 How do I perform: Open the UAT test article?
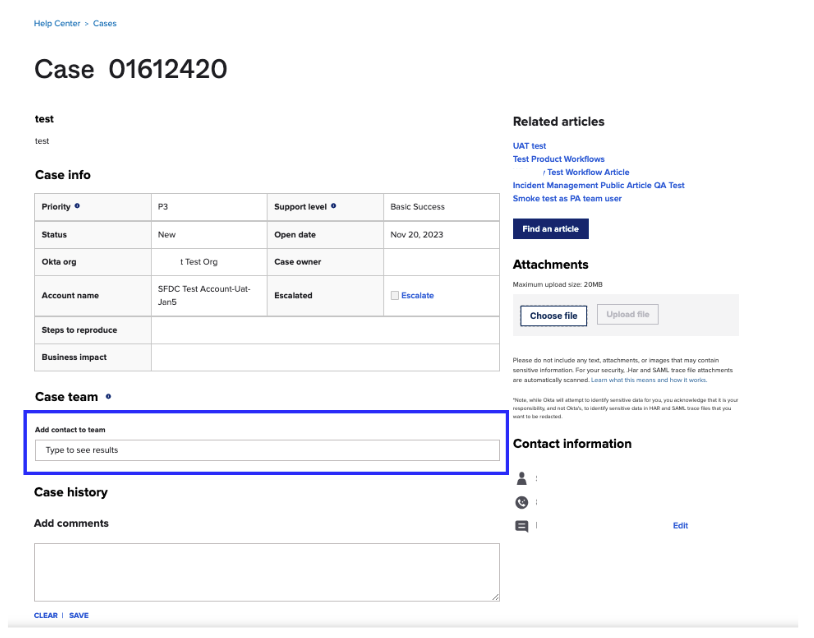coord(529,145)
